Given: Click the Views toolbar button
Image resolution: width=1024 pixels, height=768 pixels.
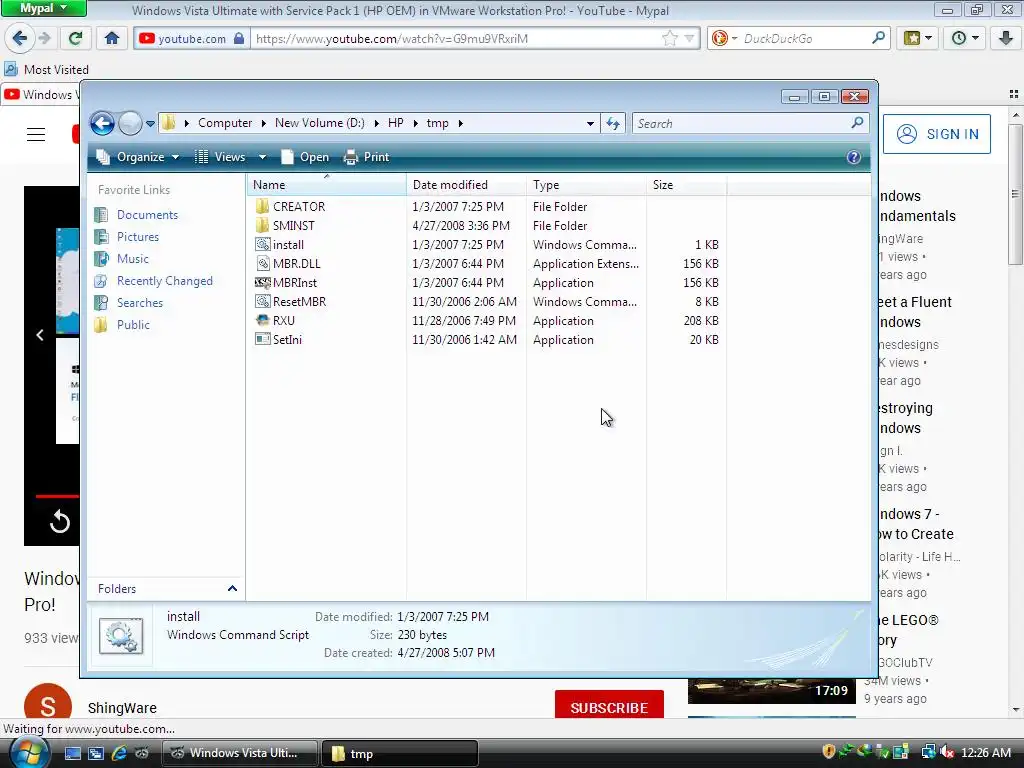Looking at the screenshot, I should tap(221, 157).
